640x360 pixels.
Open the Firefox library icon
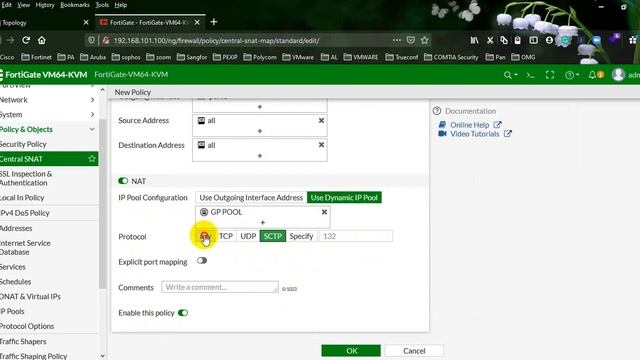tap(474, 40)
